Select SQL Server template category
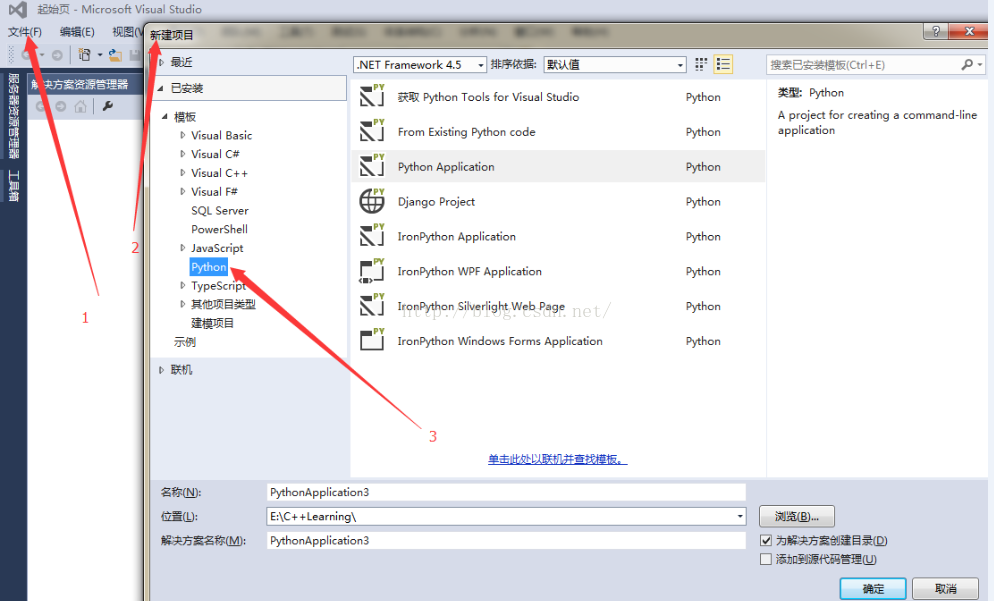994x601 pixels. [x=219, y=210]
